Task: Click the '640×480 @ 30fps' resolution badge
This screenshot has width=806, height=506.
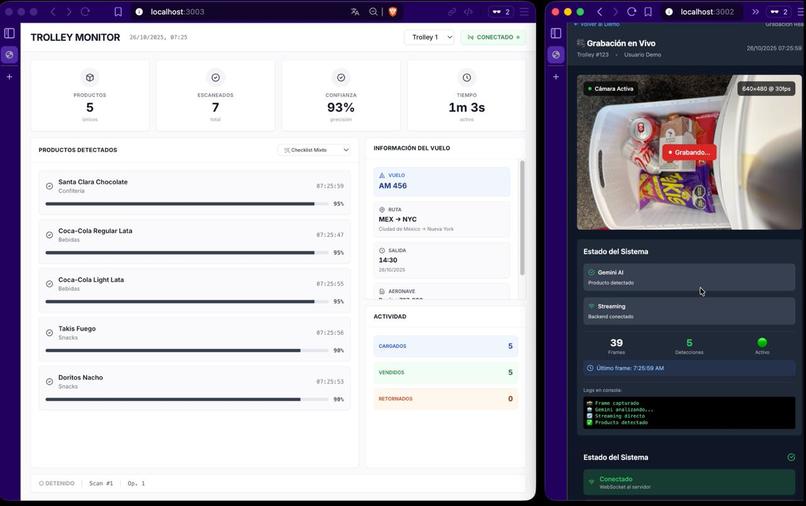Action: 766,89
